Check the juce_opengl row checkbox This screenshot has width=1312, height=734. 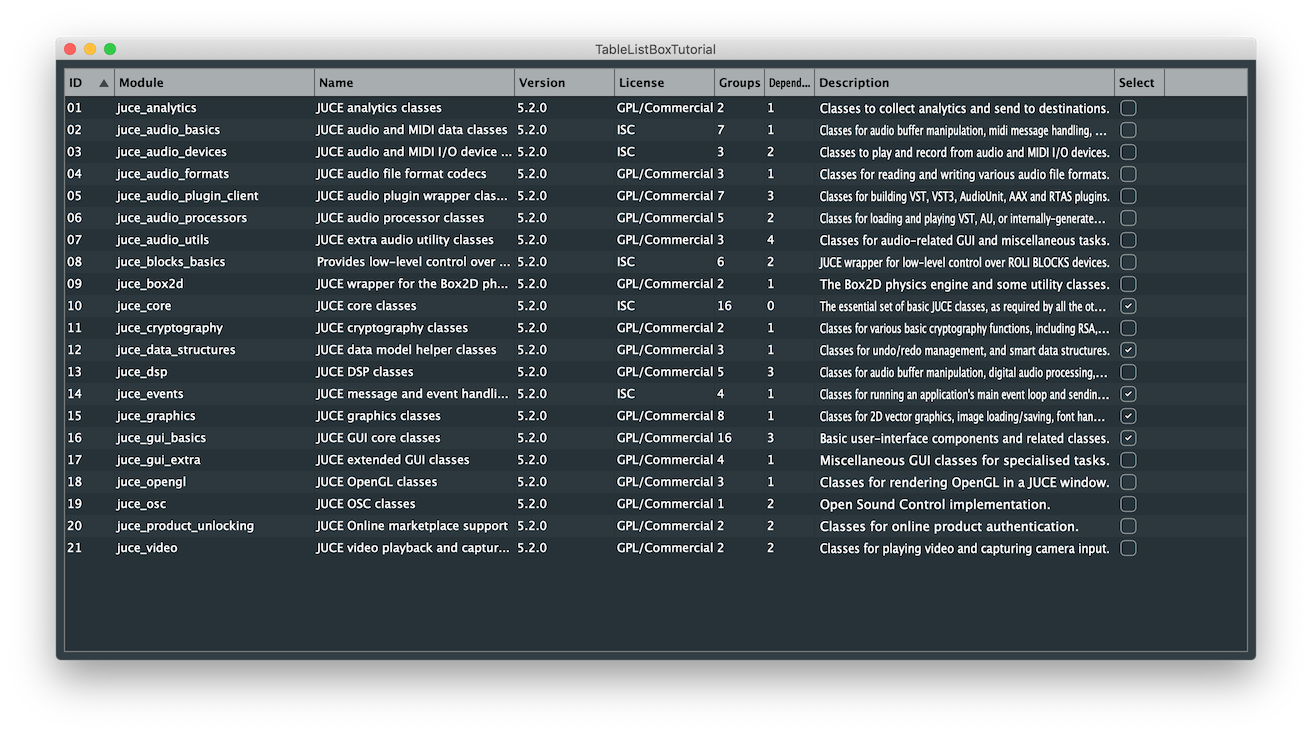click(1128, 482)
